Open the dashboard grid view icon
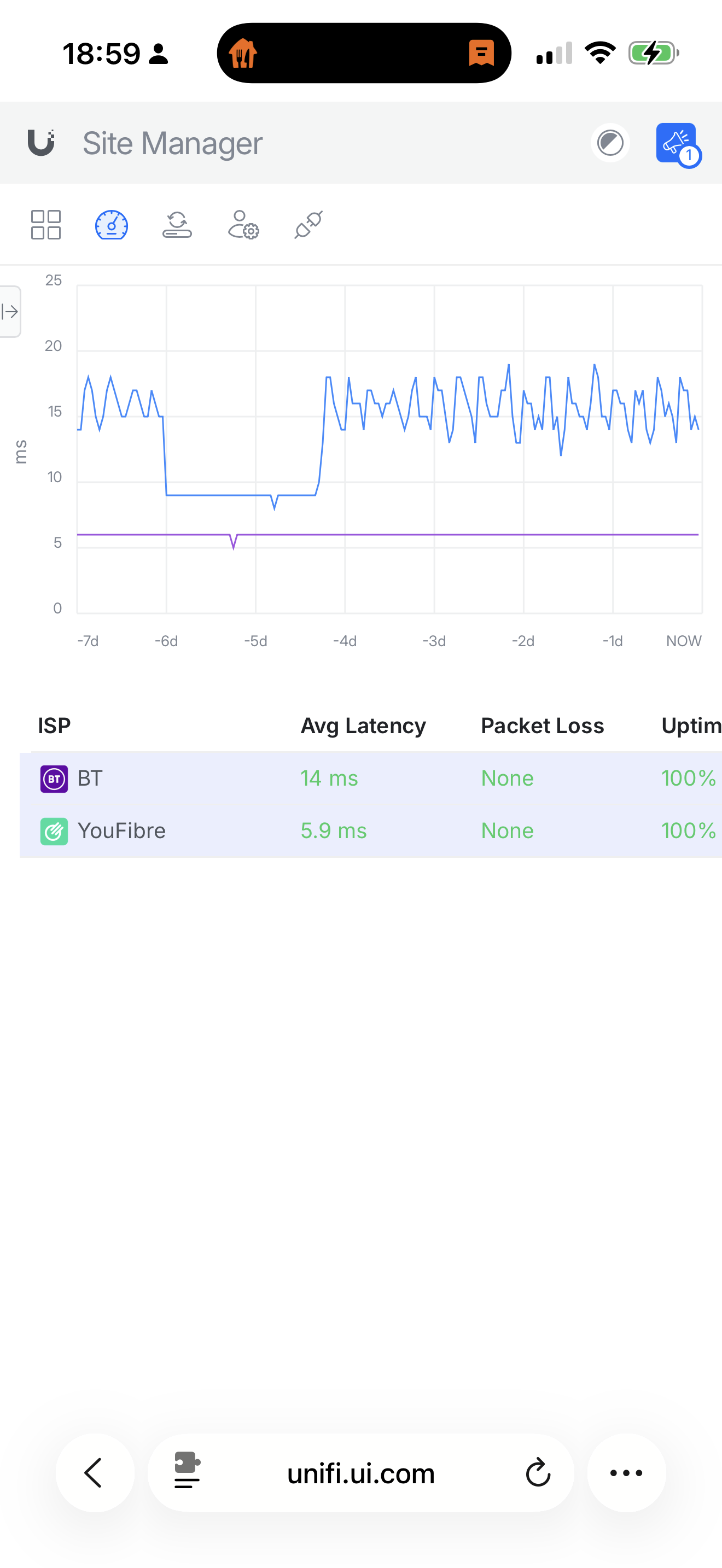Viewport: 722px width, 1568px height. click(45, 225)
